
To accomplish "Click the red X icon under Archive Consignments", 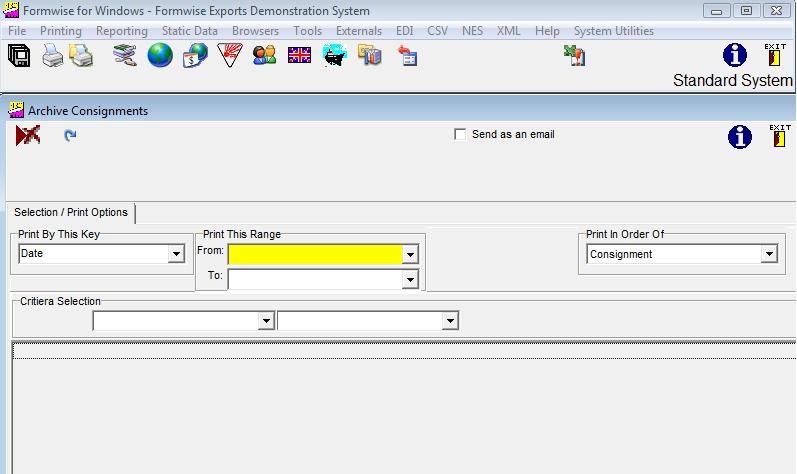I will [28, 136].
